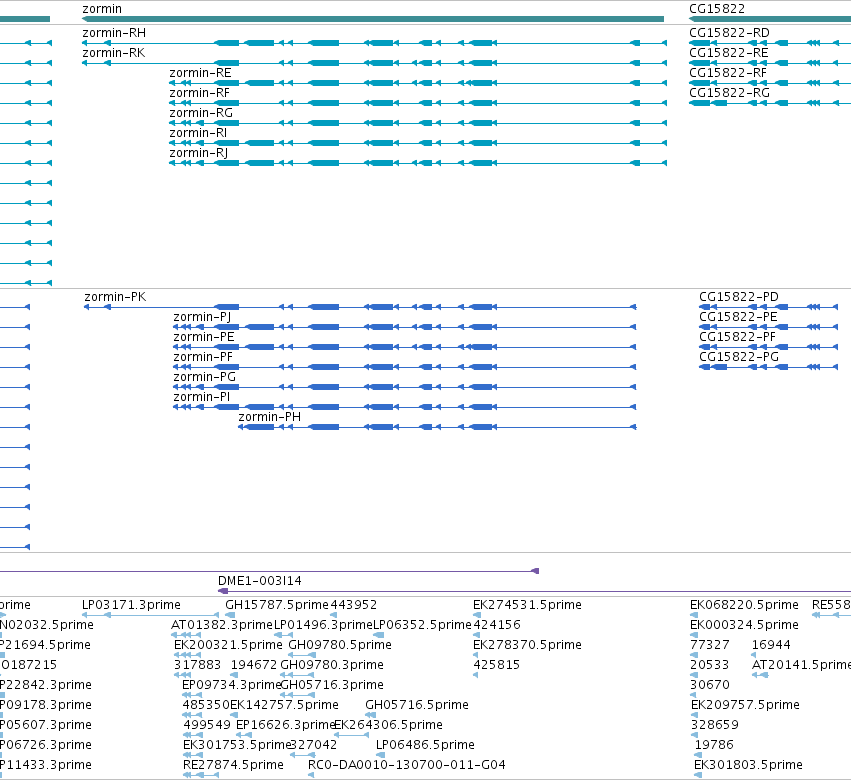Click the CG15822 gene name label
Screen dimensions: 851x780
pos(717,9)
